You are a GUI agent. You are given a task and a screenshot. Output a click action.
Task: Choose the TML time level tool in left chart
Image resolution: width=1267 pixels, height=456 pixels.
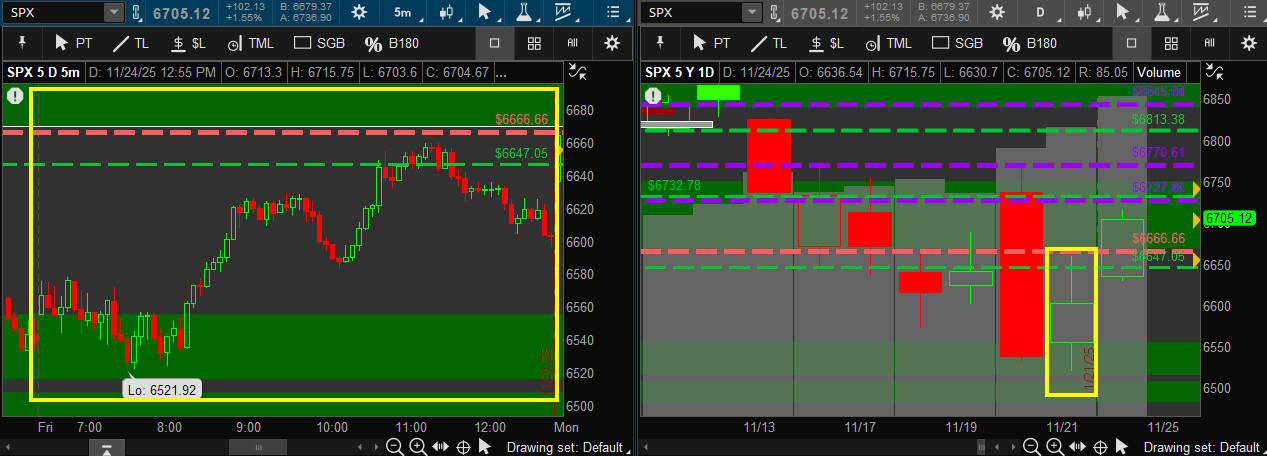(x=247, y=44)
